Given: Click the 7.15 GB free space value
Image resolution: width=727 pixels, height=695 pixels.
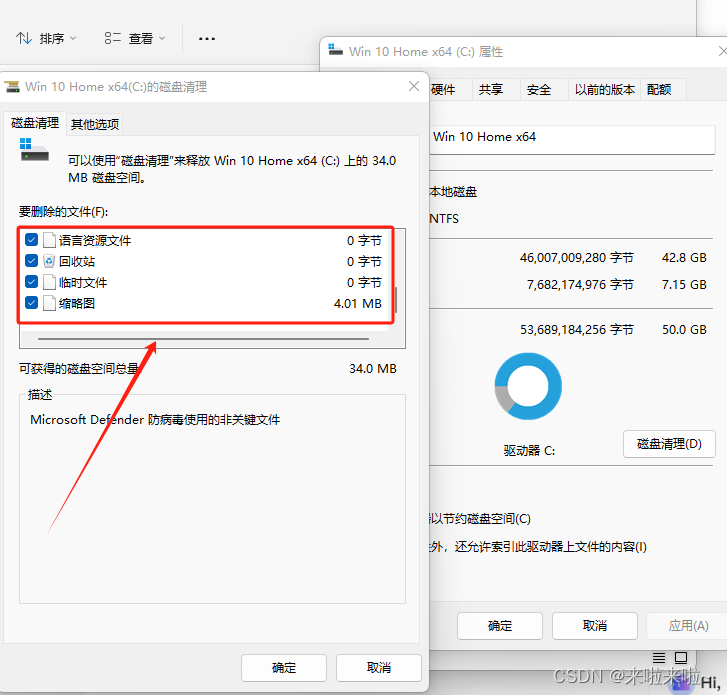Looking at the screenshot, I should tap(684, 285).
